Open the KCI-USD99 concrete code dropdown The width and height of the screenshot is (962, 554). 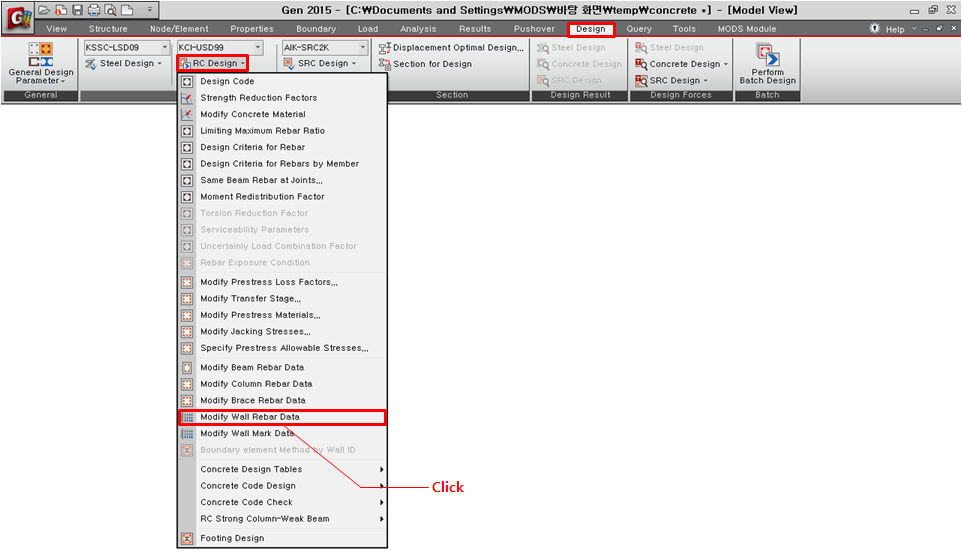[x=258, y=47]
